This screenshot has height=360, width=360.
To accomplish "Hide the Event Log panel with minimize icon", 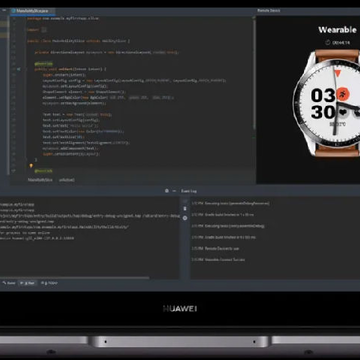I will (x=174, y=191).
